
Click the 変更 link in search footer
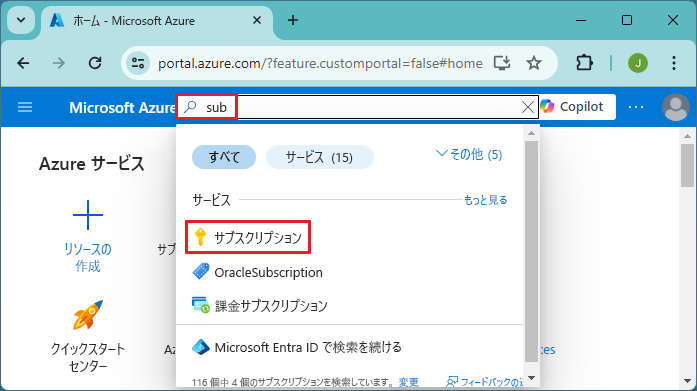click(x=409, y=382)
